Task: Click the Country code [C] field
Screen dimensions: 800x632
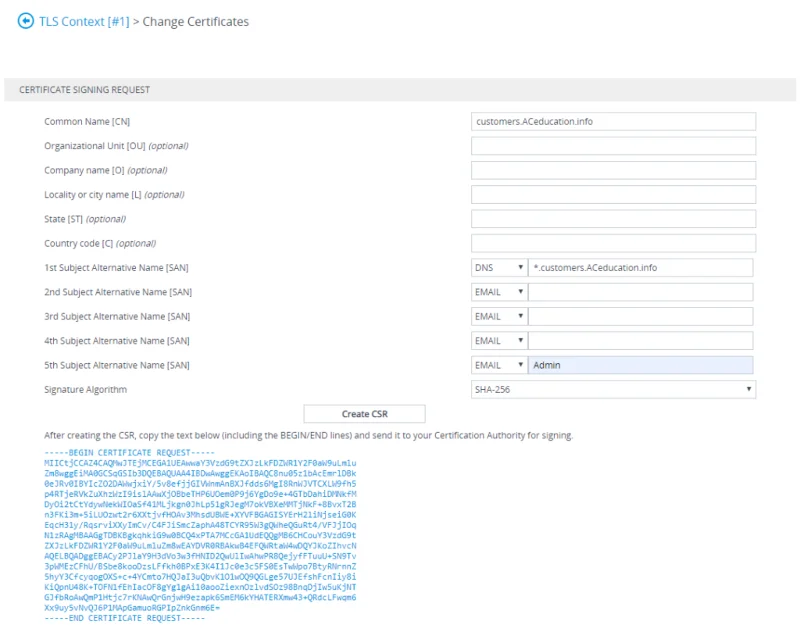Action: (x=613, y=243)
